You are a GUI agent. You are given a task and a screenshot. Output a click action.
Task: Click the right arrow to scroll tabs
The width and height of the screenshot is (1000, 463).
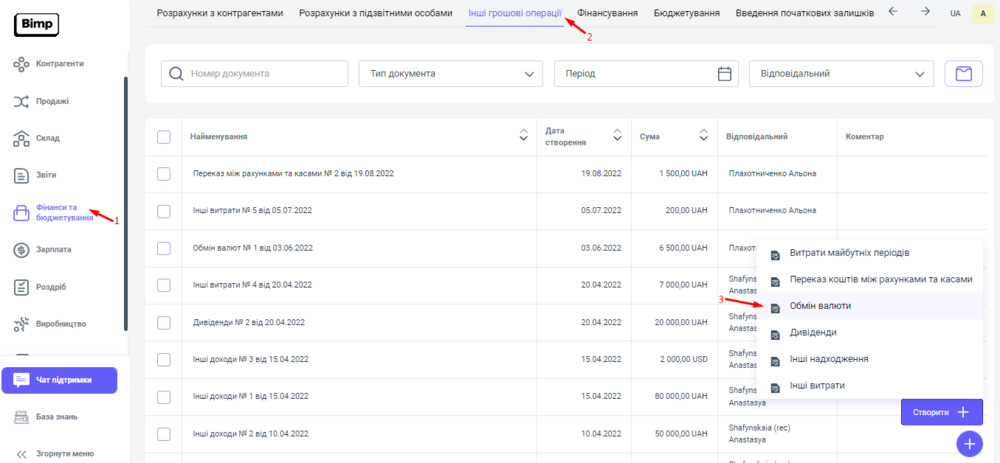[925, 12]
